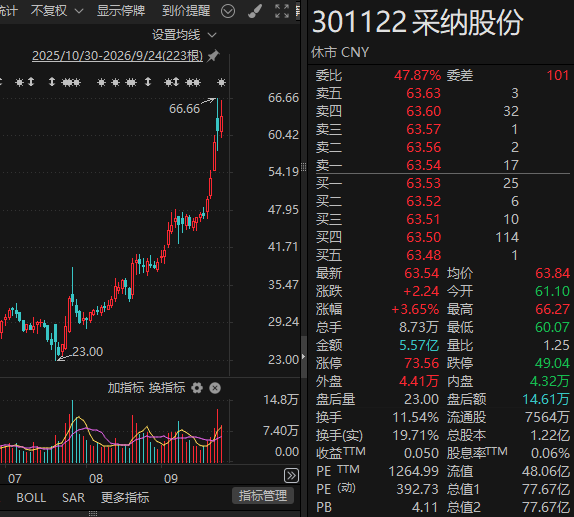The width and height of the screenshot is (574, 517).
Task: Click 买一 price 63.53
Action: tap(424, 183)
